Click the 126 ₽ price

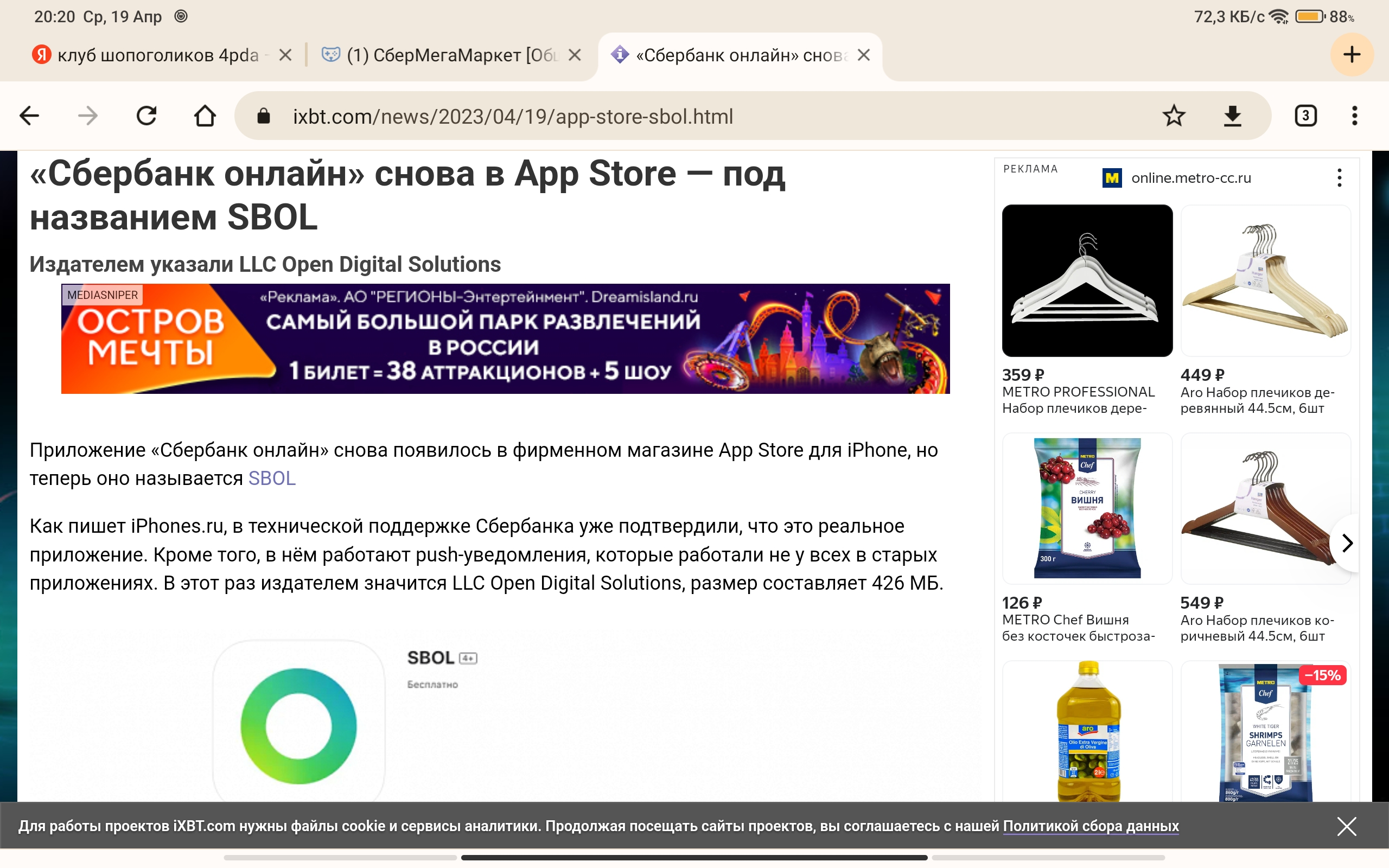(x=1022, y=603)
